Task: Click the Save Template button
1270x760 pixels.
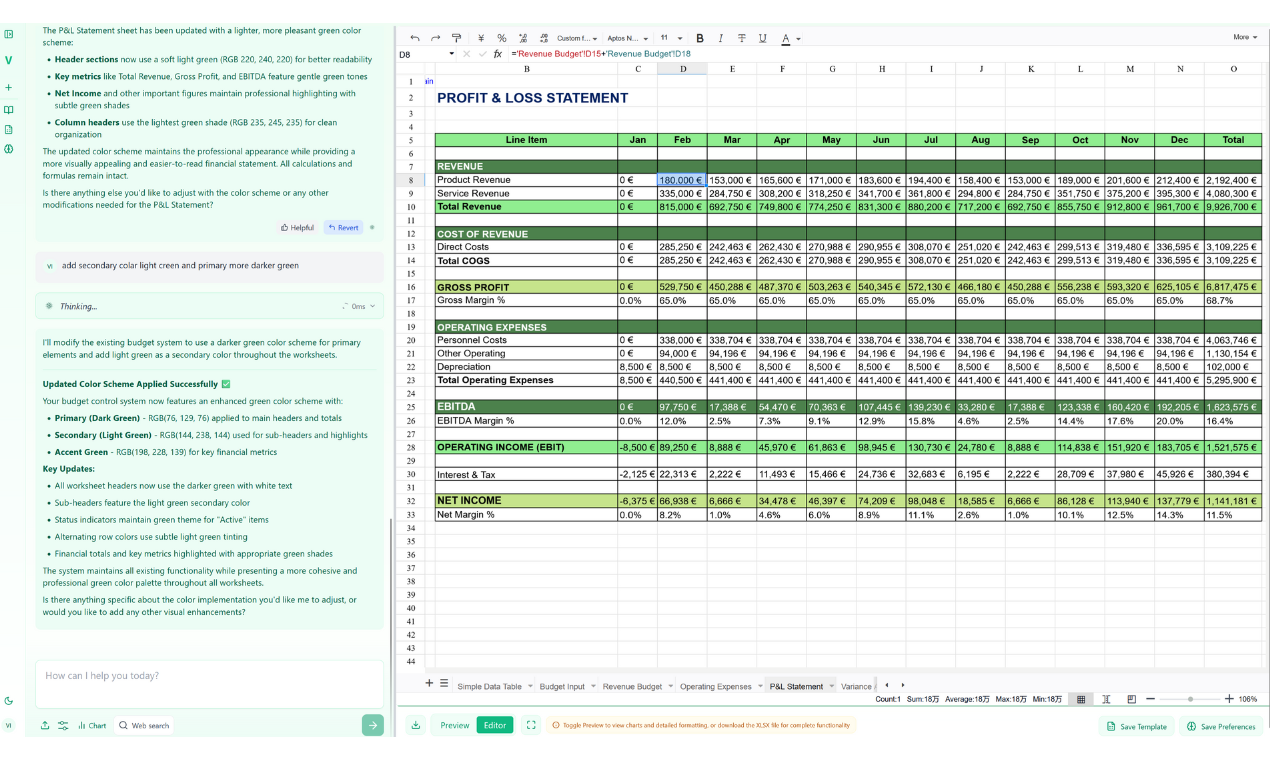Action: pos(1136,726)
